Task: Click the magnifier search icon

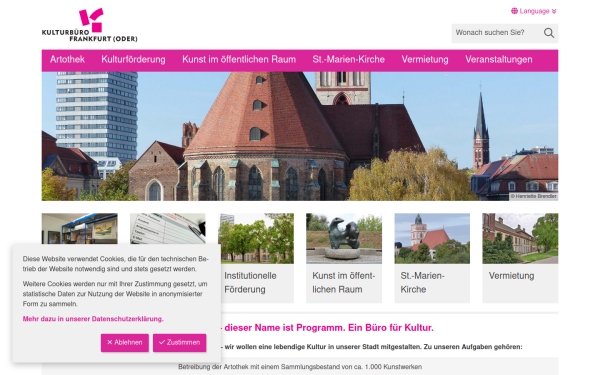Action: 549,33
